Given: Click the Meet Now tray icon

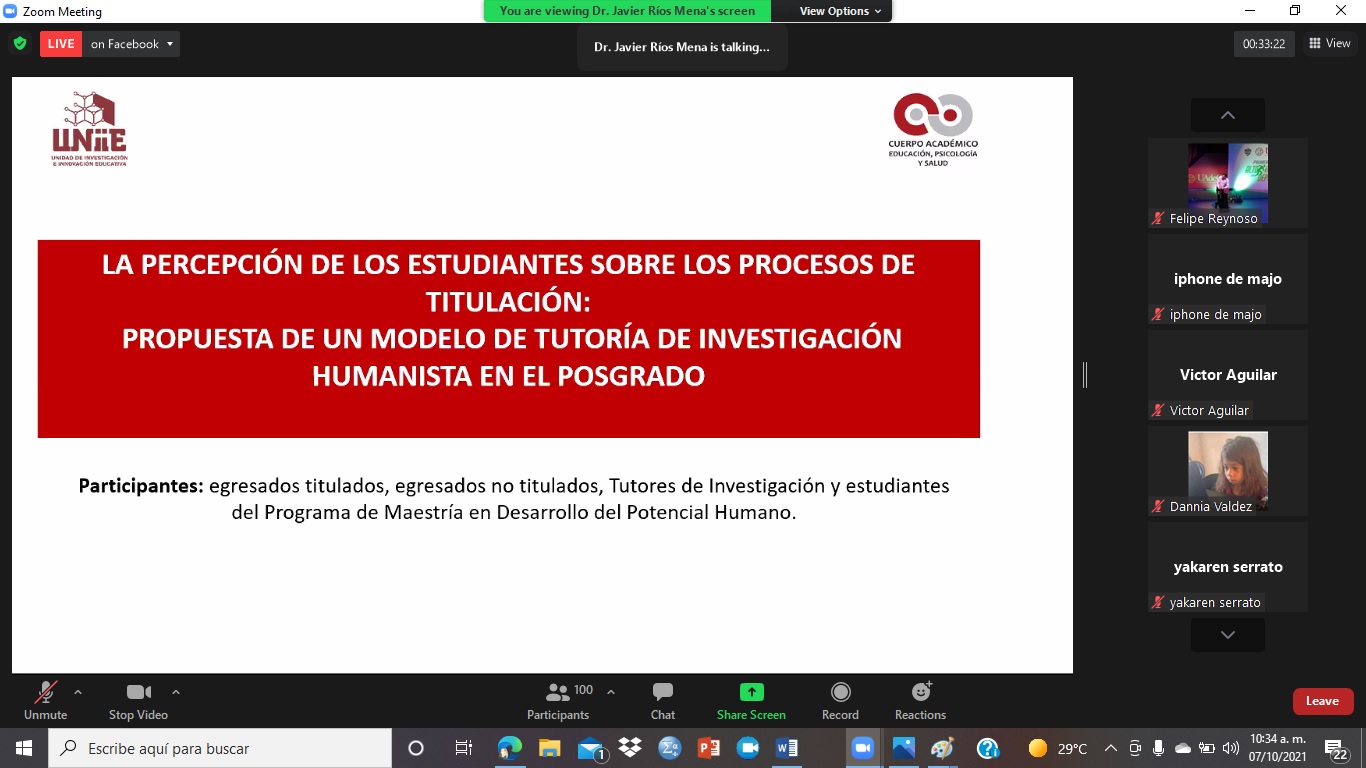Looking at the screenshot, I should pyautogui.click(x=1135, y=748).
